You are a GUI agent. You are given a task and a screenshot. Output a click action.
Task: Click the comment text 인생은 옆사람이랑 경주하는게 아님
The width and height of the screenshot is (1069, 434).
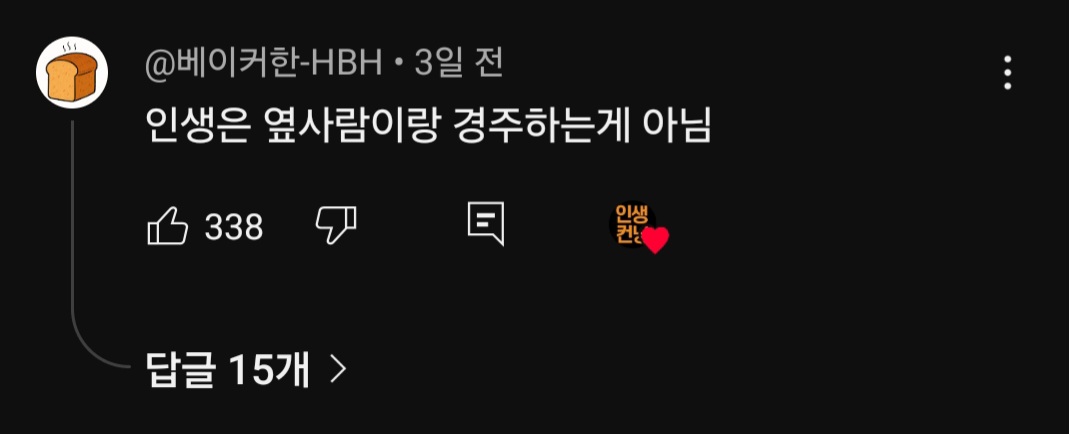[x=429, y=127]
